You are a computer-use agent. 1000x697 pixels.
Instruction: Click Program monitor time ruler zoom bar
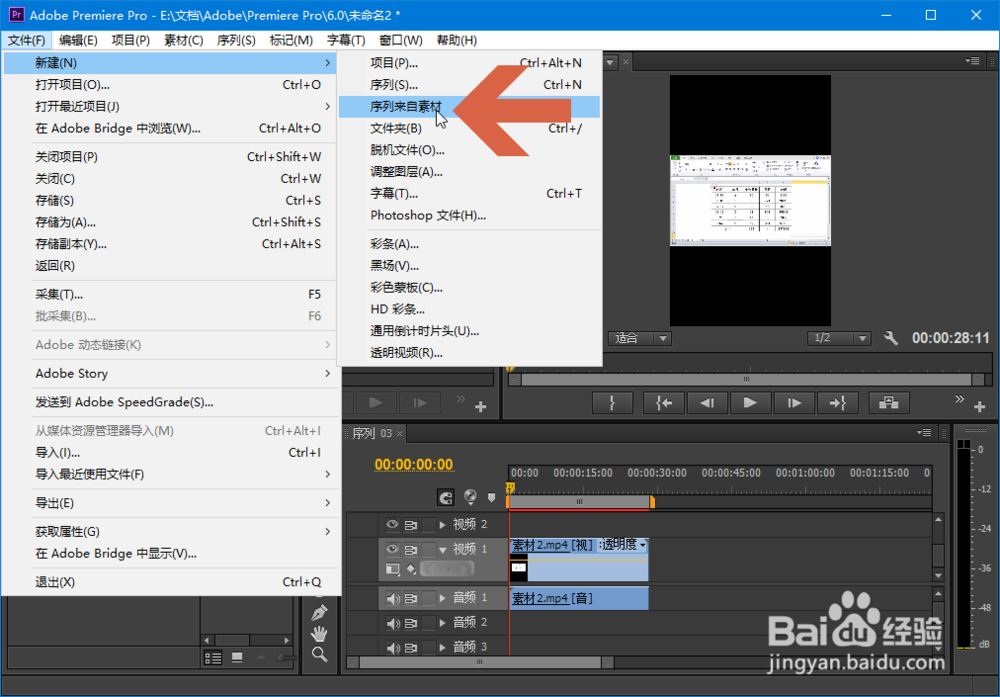(x=746, y=379)
